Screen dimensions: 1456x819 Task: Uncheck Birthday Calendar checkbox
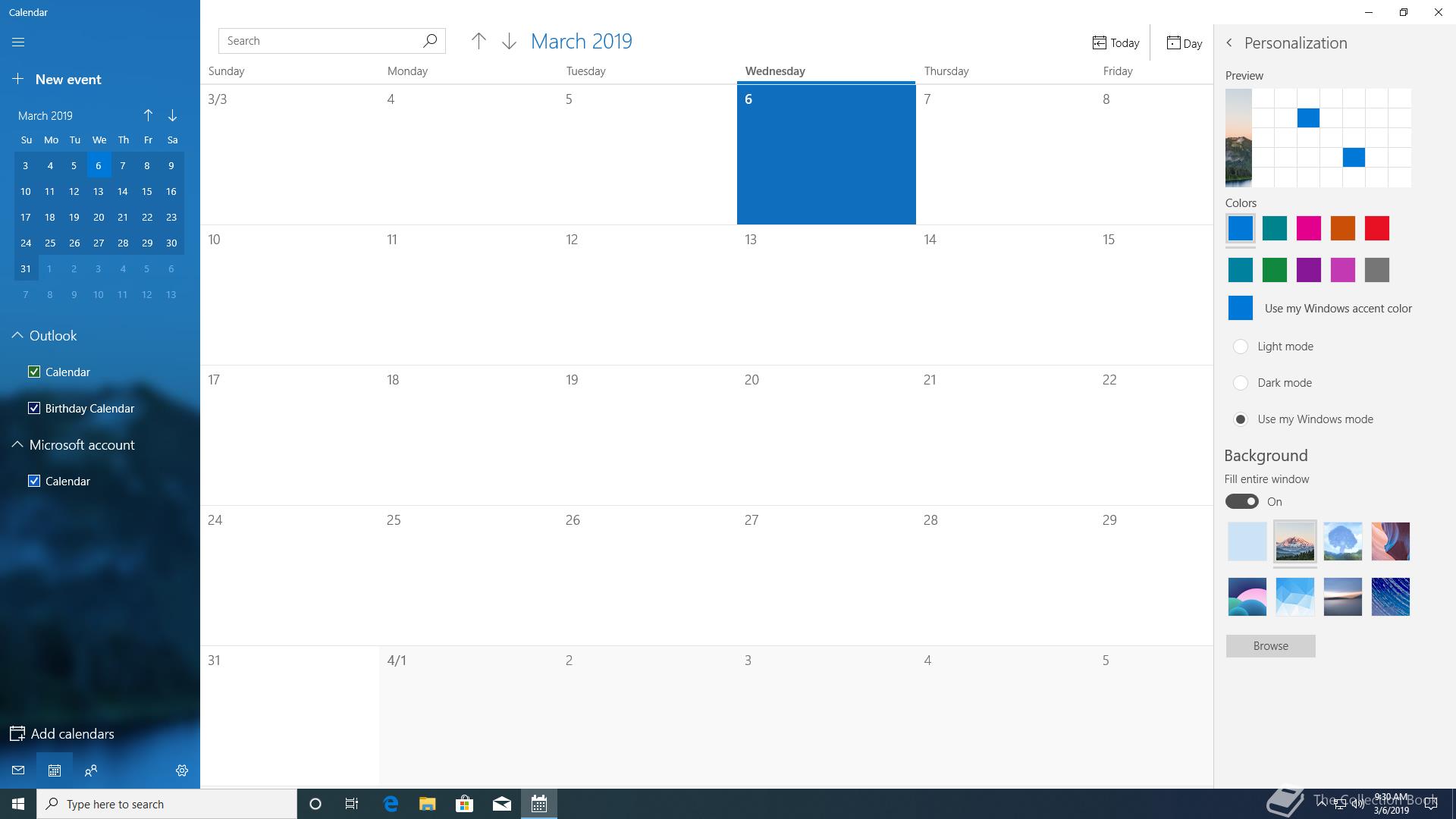pos(34,408)
